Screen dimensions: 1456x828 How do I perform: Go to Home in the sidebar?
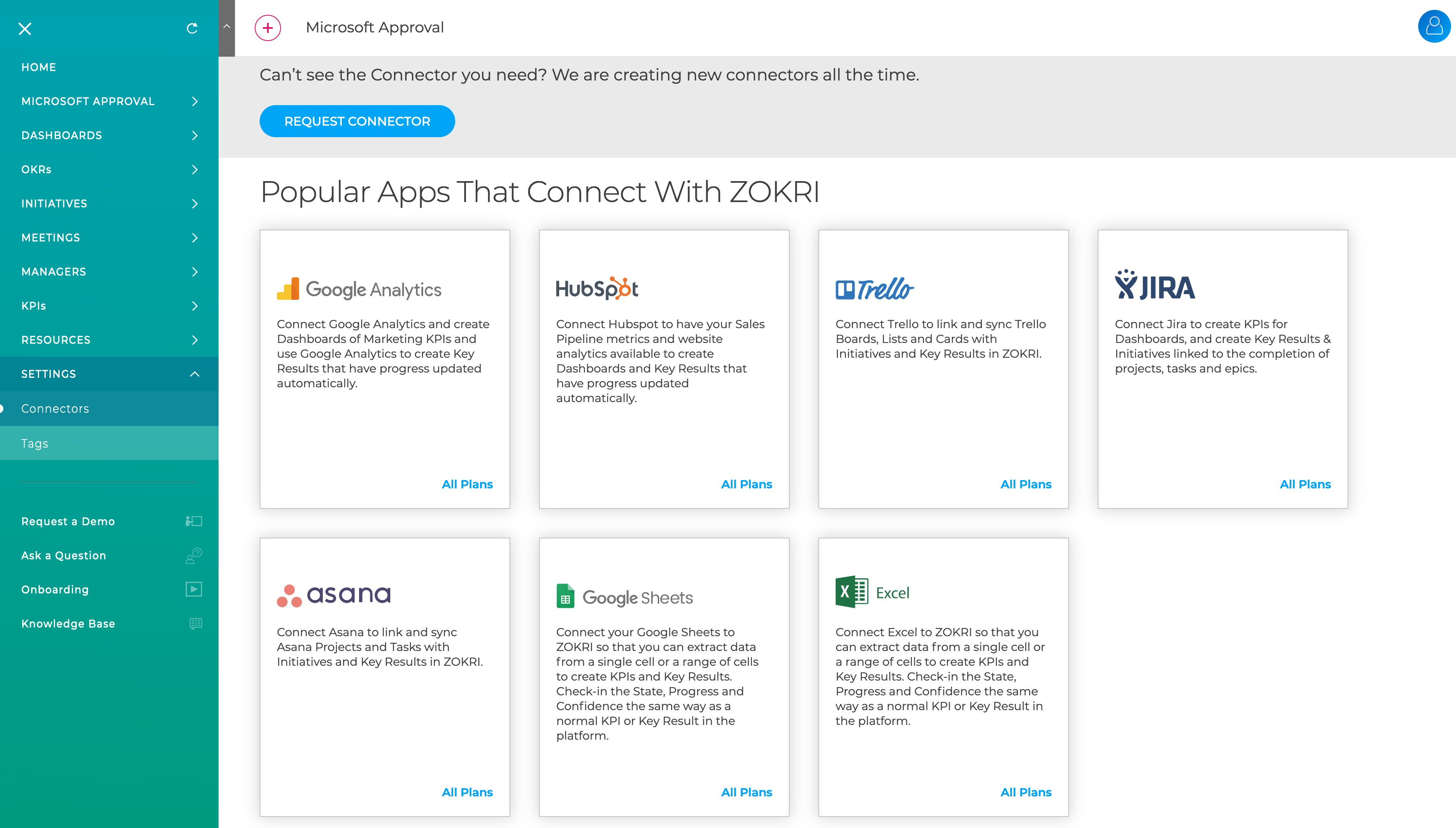pos(109,67)
